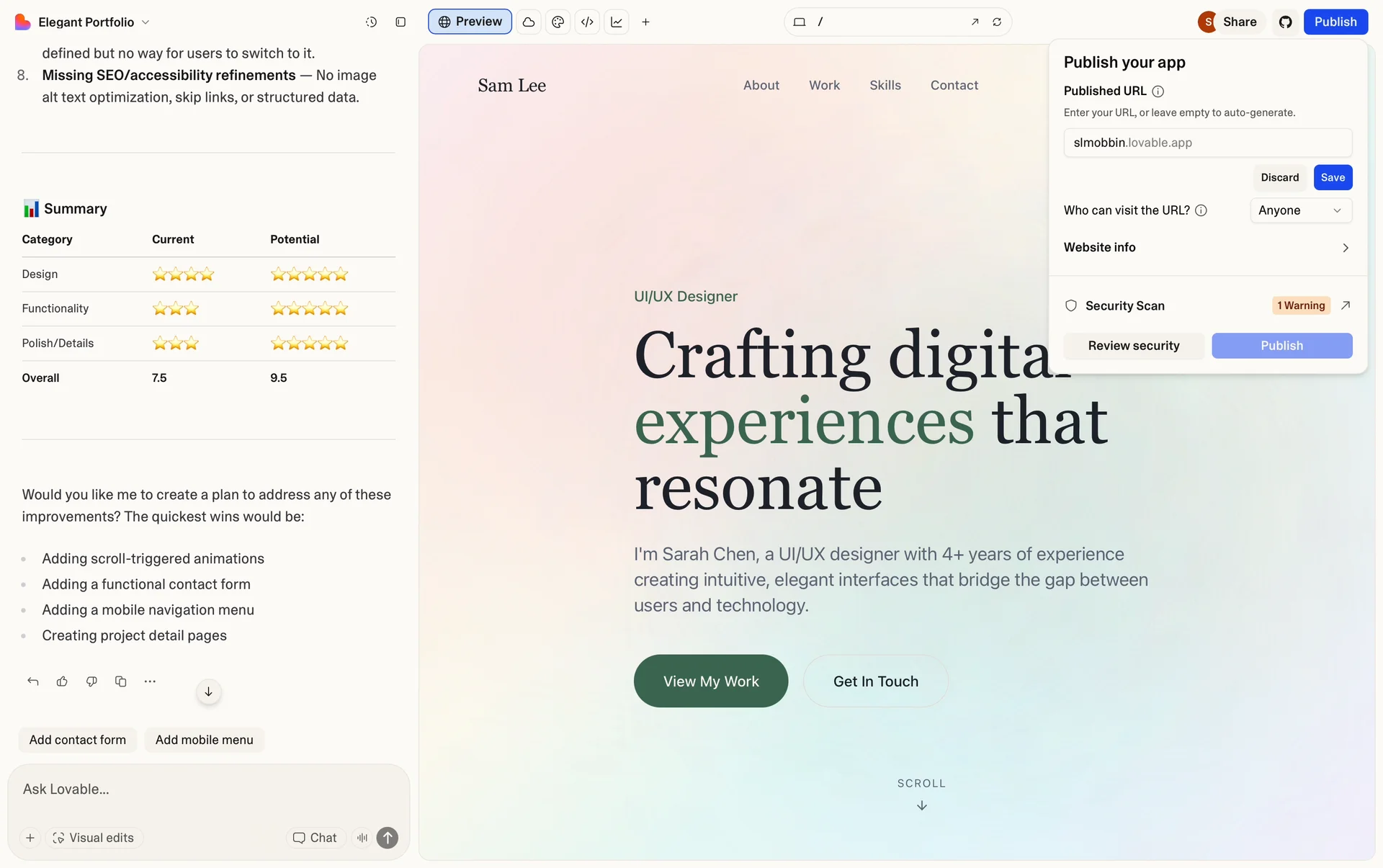Click the GitHub icon in header

[x=1285, y=22]
